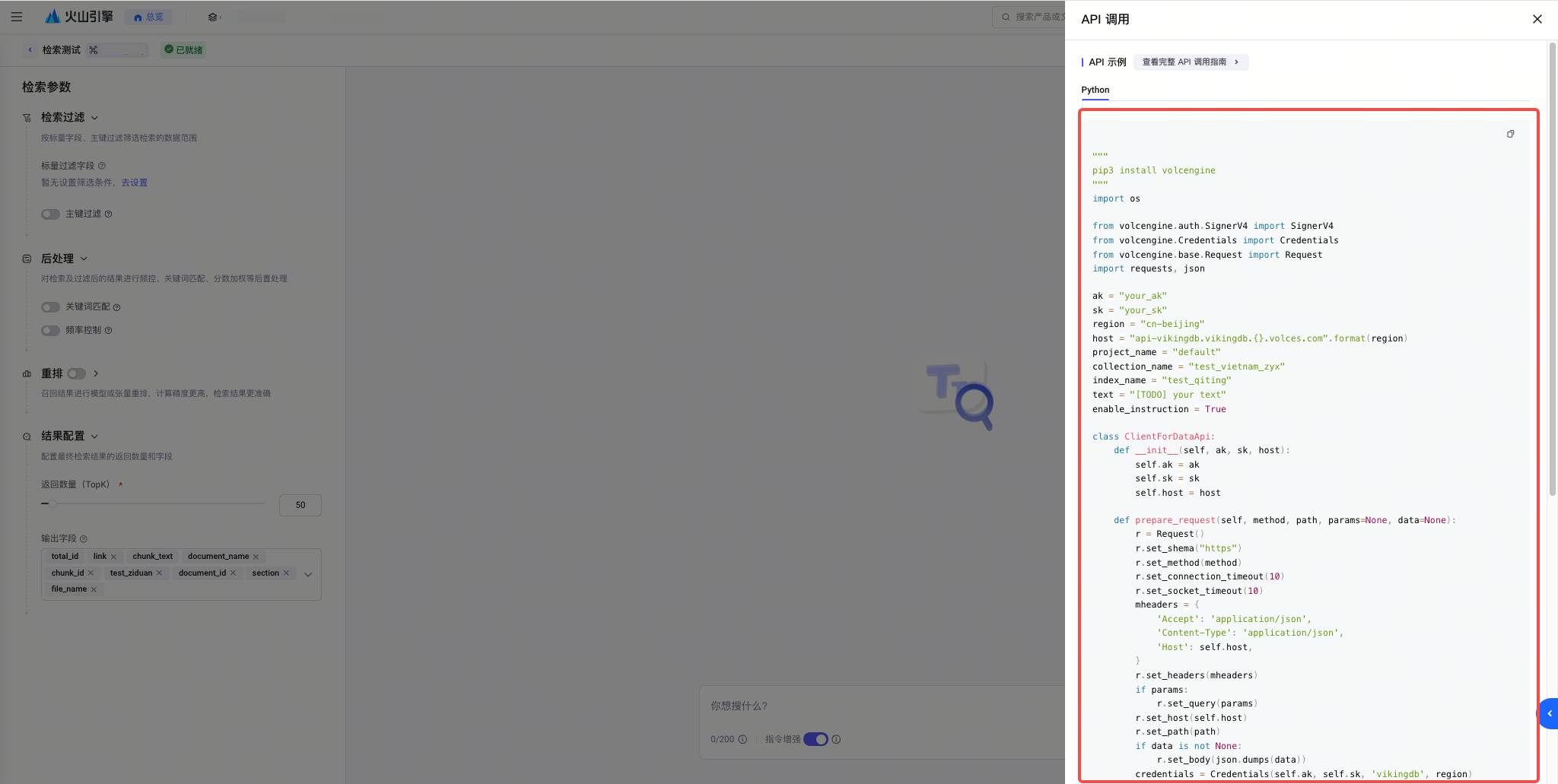Enable the 主键过滤 toggle

point(50,214)
